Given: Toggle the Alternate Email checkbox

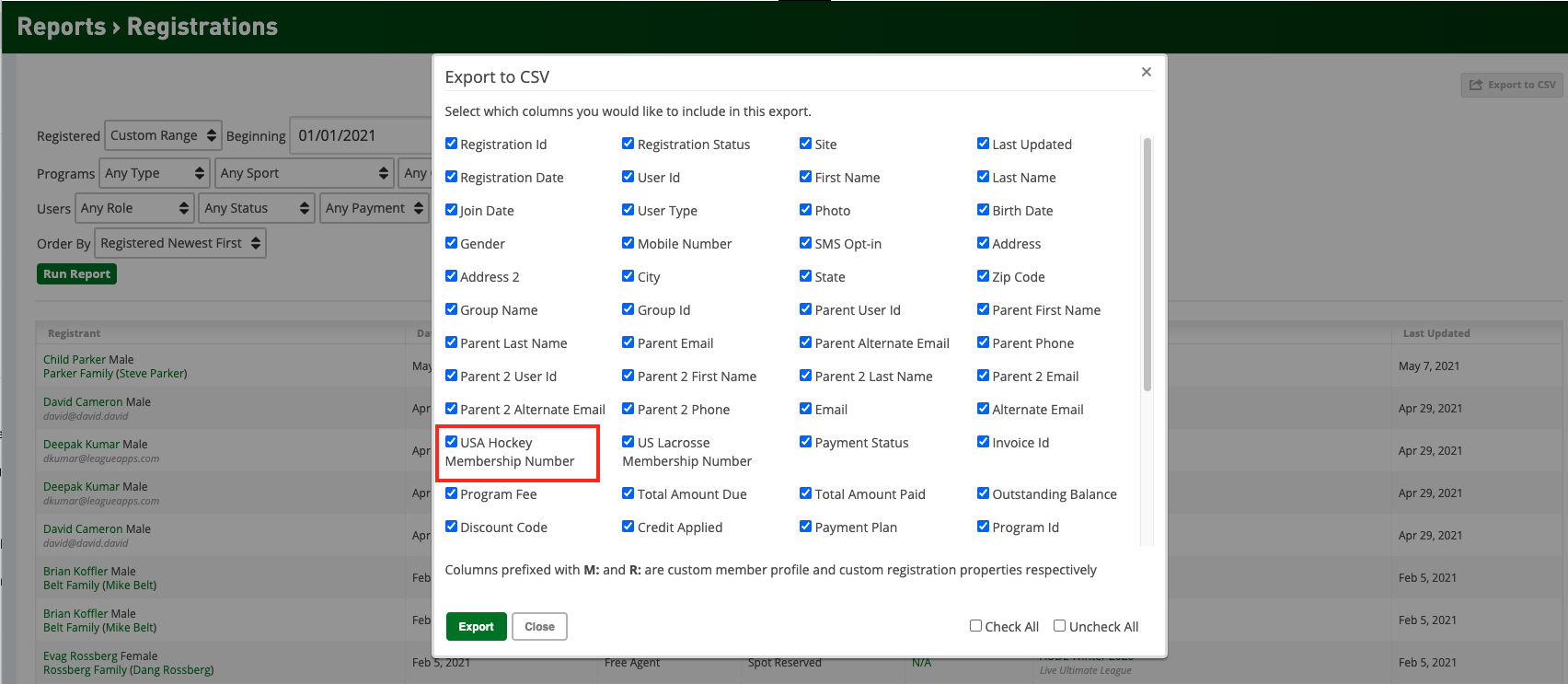Looking at the screenshot, I should pyautogui.click(x=983, y=409).
